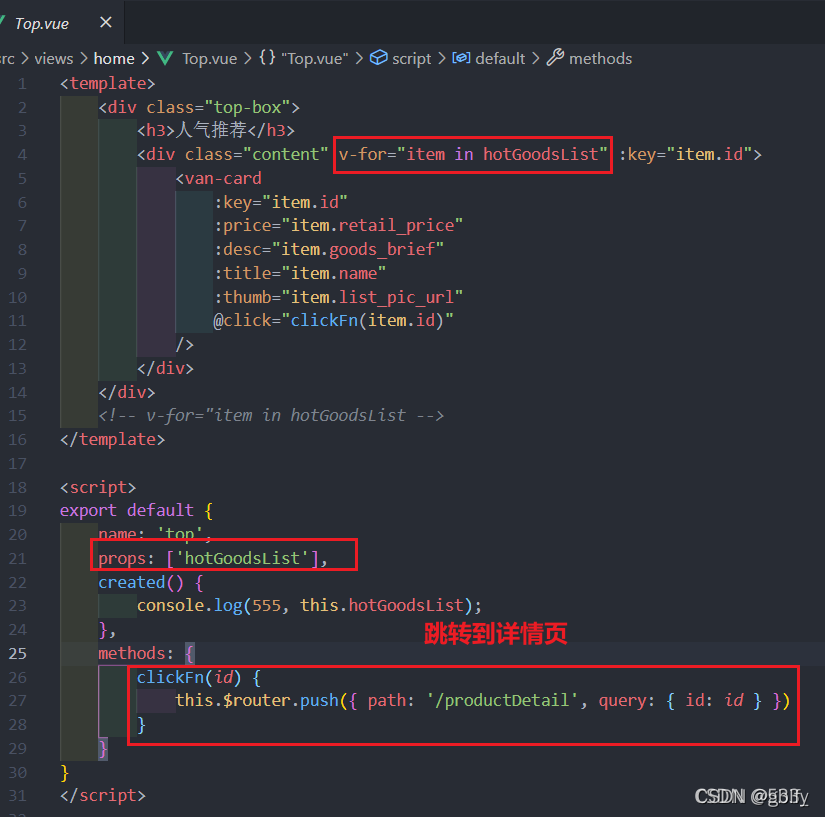
Task: Click the created() hook declaration
Action: (x=150, y=582)
